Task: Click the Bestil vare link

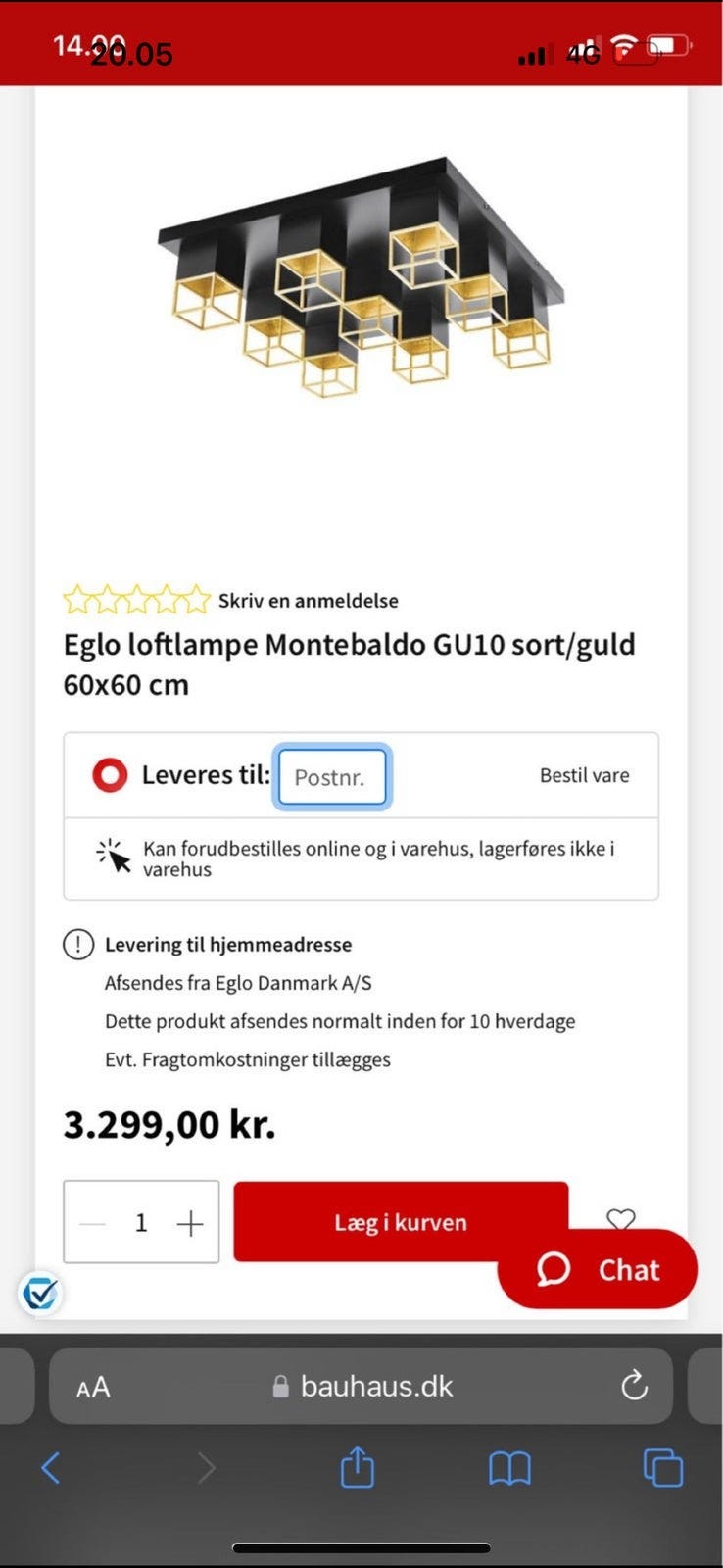Action: coord(584,775)
